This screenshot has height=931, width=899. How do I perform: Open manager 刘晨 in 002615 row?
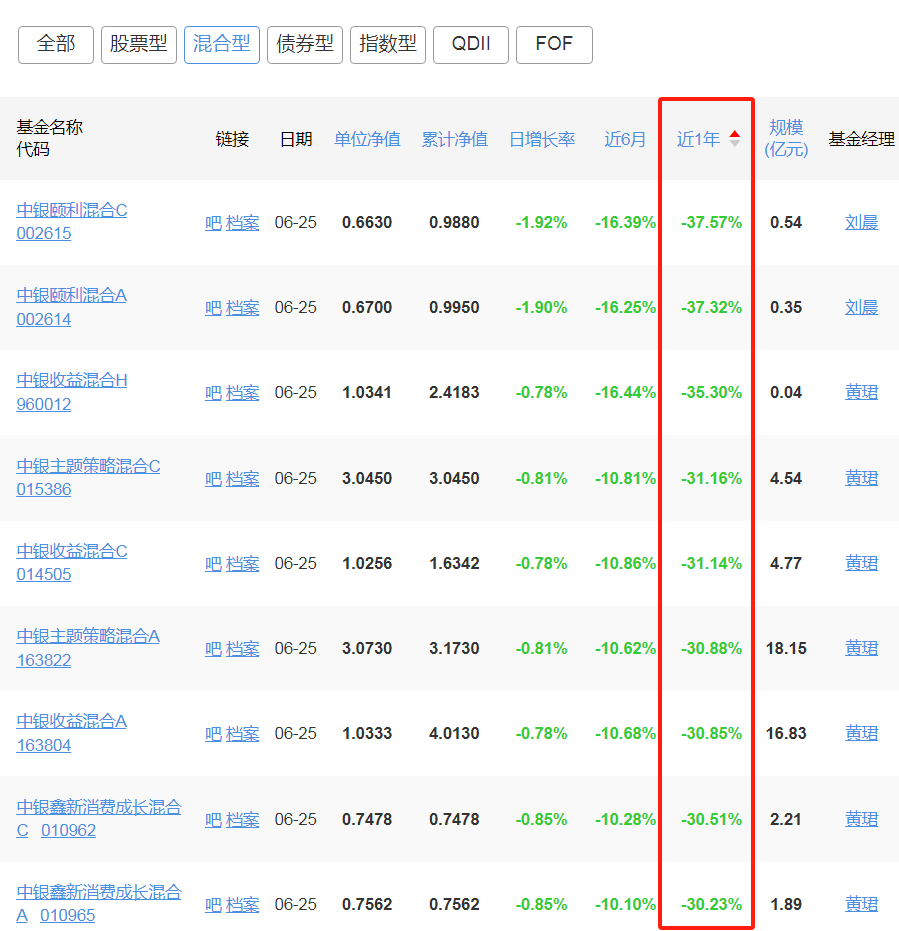coord(862,223)
